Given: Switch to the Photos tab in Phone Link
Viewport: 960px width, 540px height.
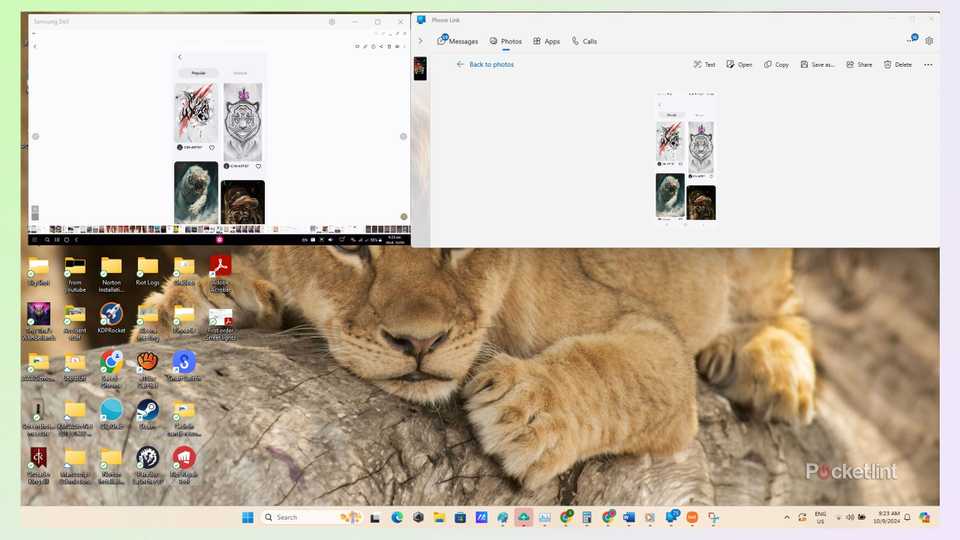Looking at the screenshot, I should click(506, 41).
